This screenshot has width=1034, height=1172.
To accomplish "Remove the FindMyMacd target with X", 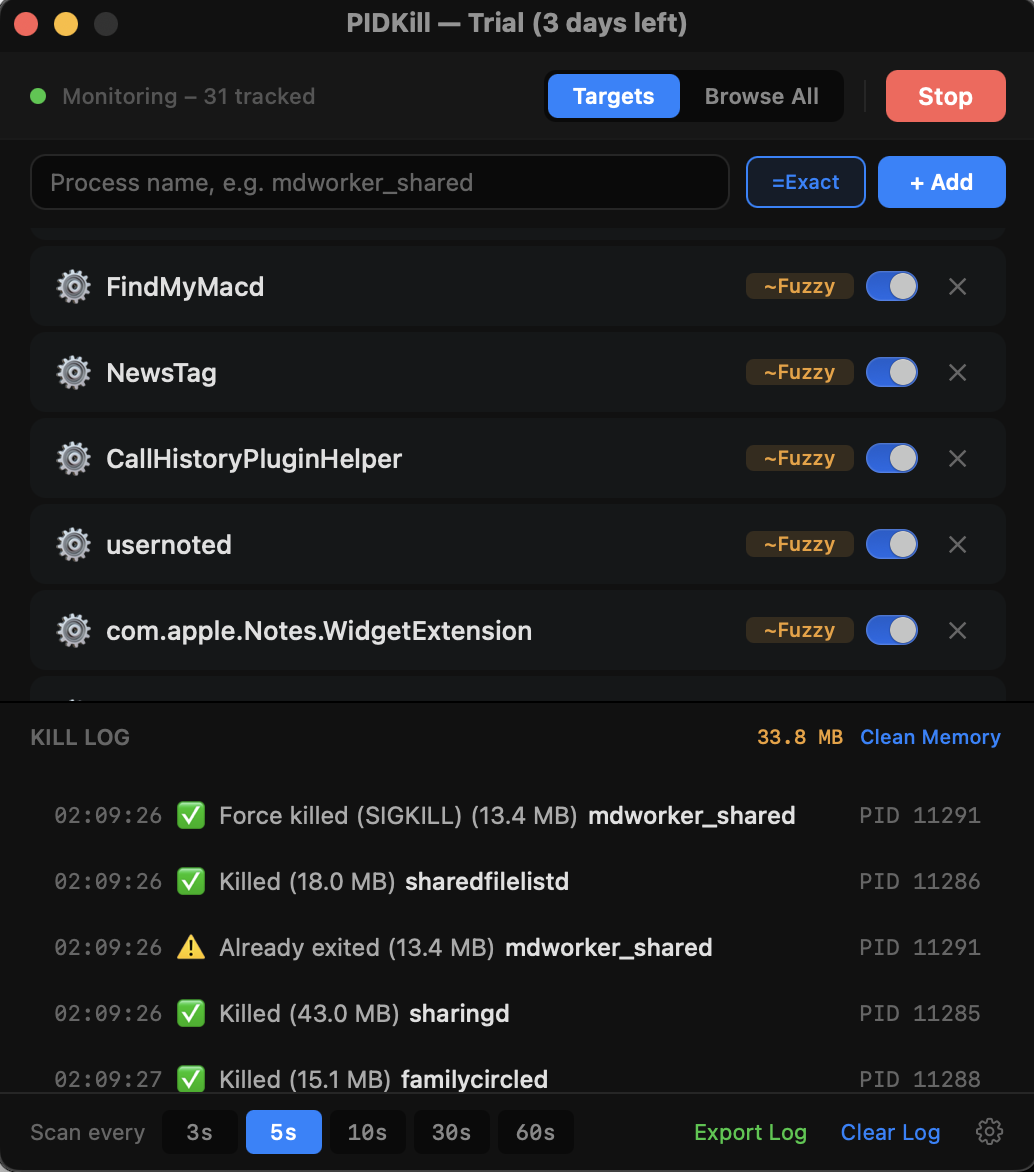I will pos(957,287).
